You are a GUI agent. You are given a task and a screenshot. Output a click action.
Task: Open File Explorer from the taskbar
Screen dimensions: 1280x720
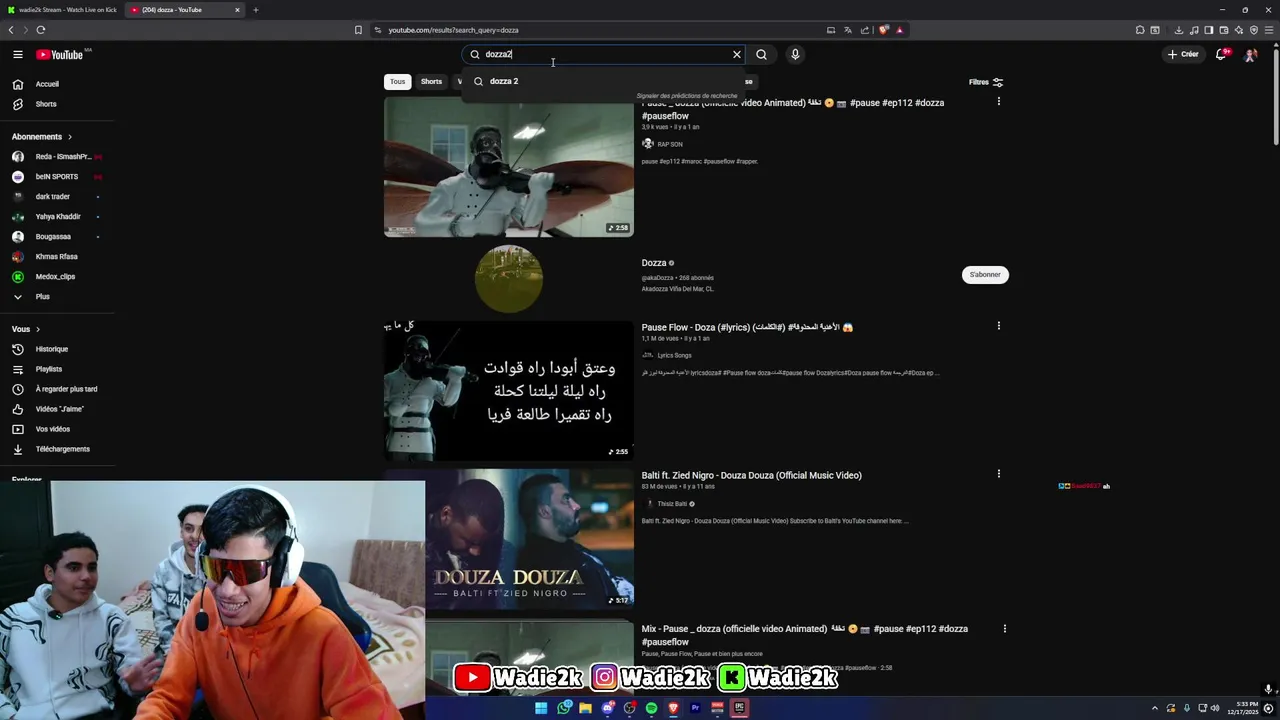point(585,708)
